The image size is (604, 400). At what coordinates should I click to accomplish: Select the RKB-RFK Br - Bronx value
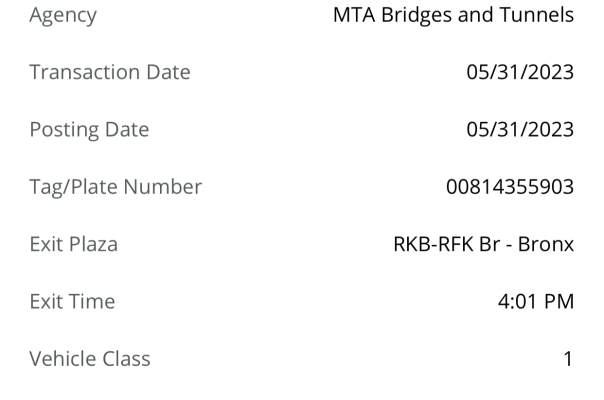click(484, 244)
